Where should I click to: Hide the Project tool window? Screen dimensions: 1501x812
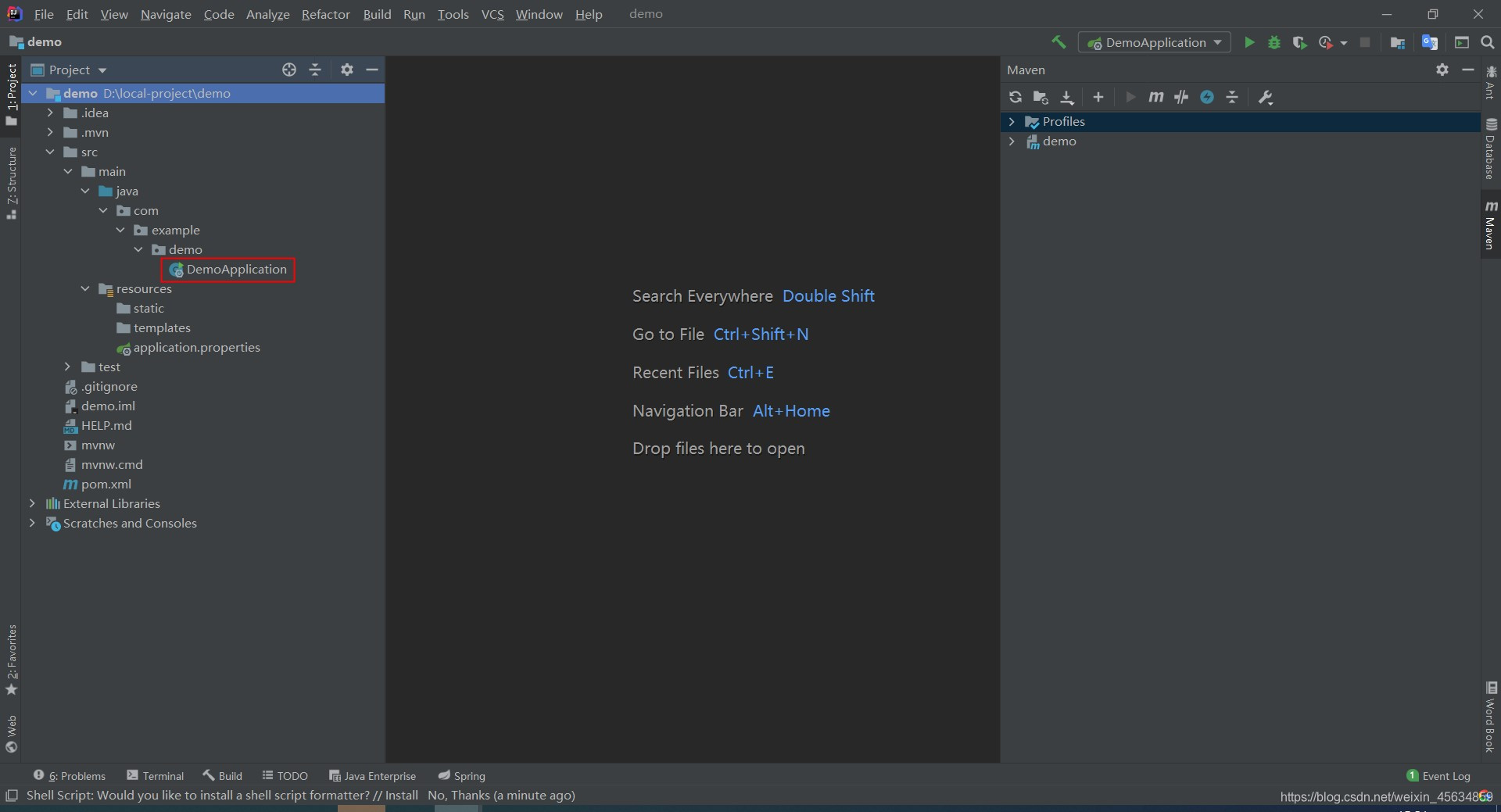[372, 70]
